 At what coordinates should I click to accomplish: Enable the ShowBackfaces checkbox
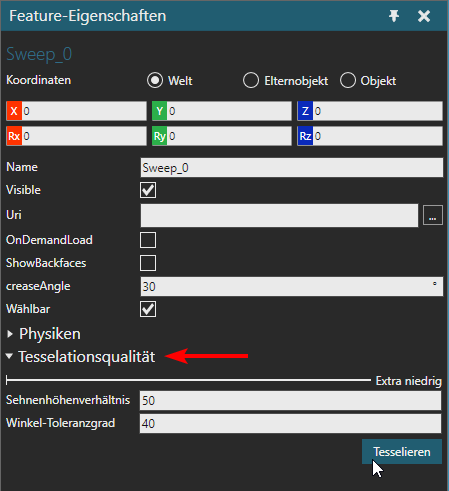coord(148,263)
